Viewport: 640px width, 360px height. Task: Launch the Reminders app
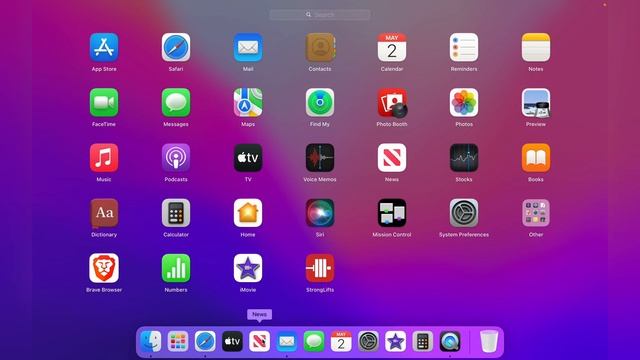464,47
